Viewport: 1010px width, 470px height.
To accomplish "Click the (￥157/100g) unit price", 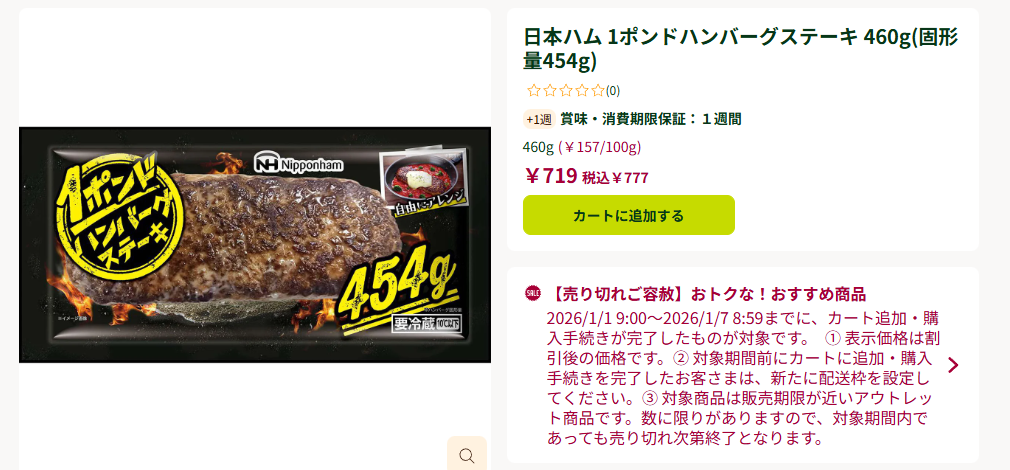I will pyautogui.click(x=600, y=147).
